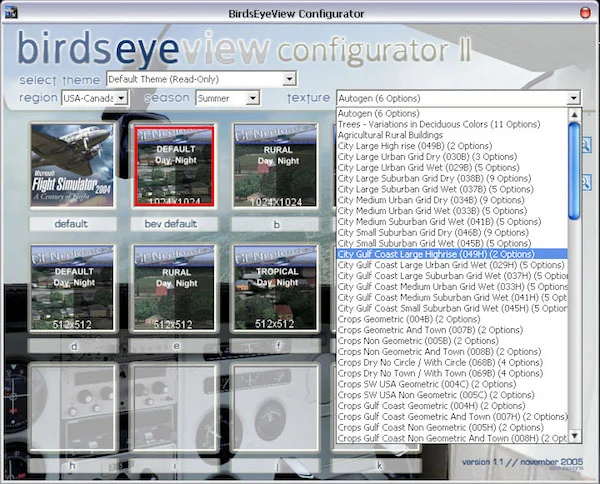Choose City Small Suburban Grid Wet (045B)
This screenshot has width=600, height=484.
coord(452,243)
